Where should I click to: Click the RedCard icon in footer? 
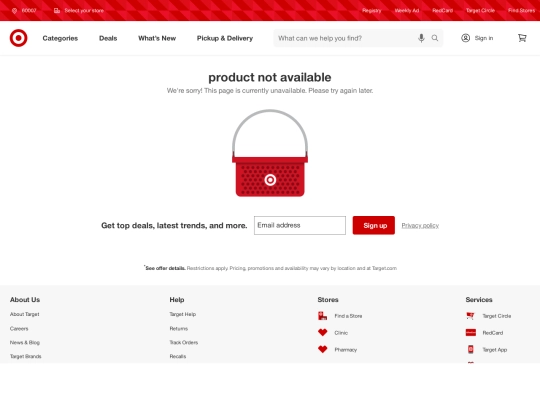[470, 332]
